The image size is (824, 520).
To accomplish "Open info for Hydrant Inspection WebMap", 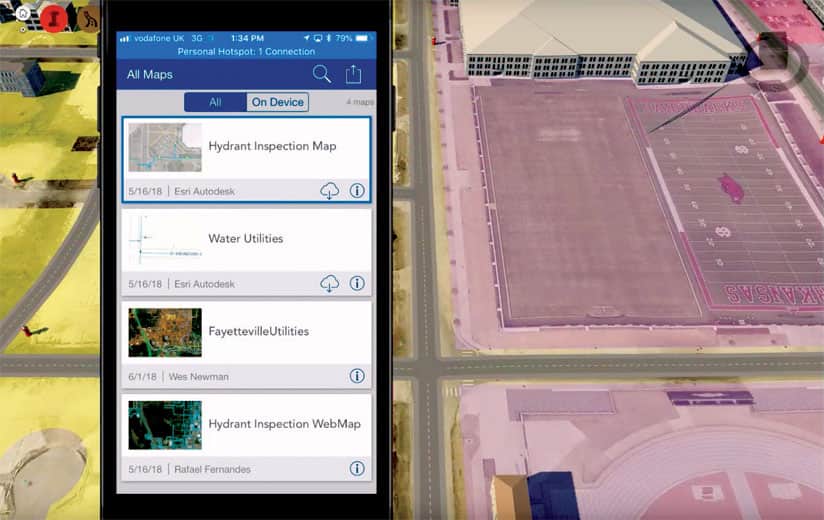I will (357, 469).
